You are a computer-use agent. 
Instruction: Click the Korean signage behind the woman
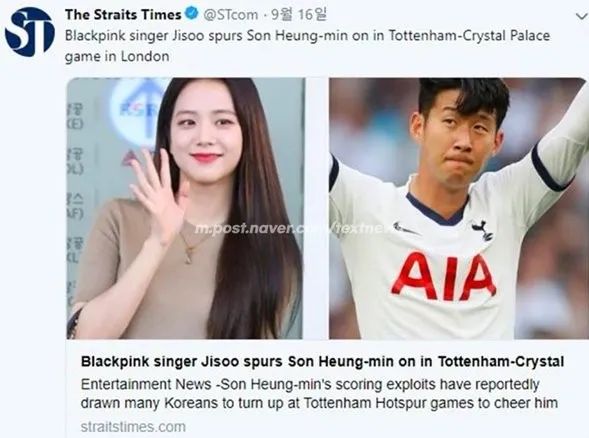pos(75,180)
